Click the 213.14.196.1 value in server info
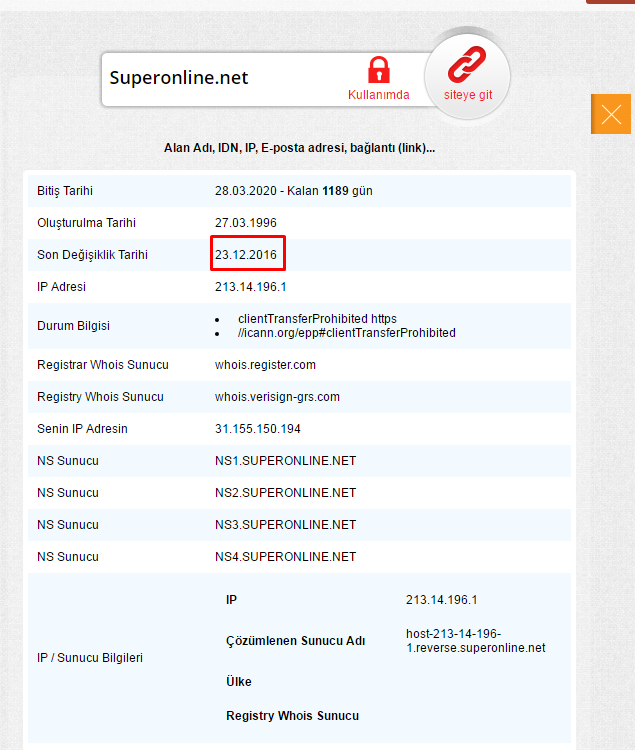This screenshot has height=750, width=635. (x=442, y=600)
